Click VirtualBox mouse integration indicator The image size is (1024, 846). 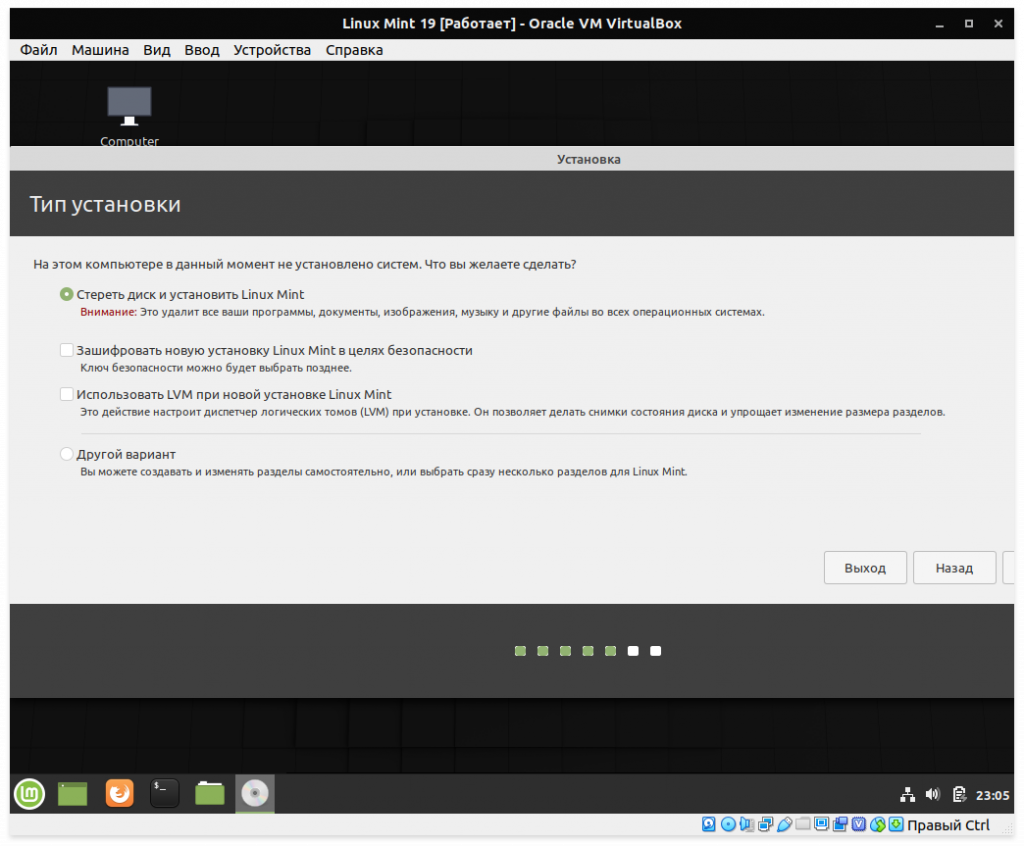[878, 824]
